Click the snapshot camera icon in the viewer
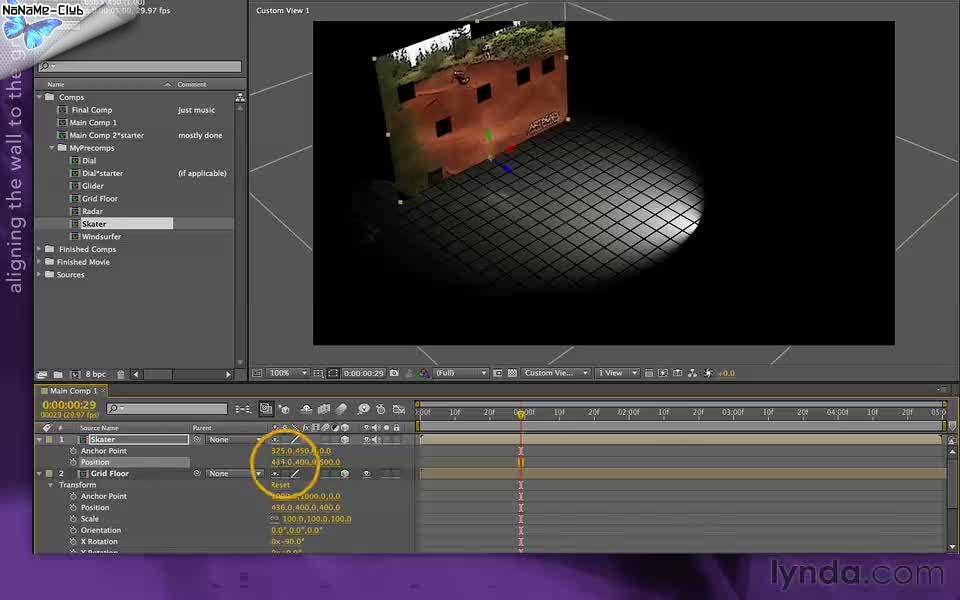Viewport: 960px width, 600px height. (395, 373)
